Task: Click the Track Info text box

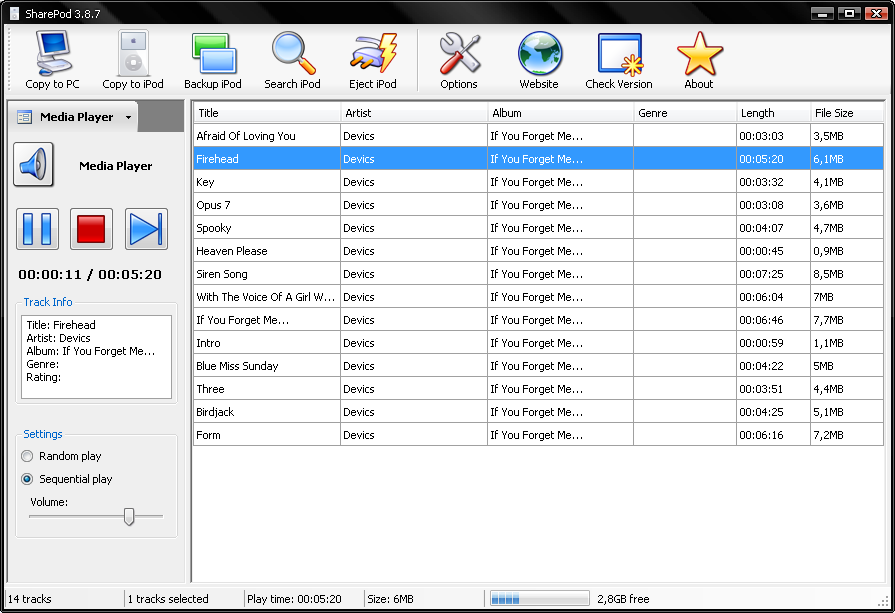Action: click(96, 357)
